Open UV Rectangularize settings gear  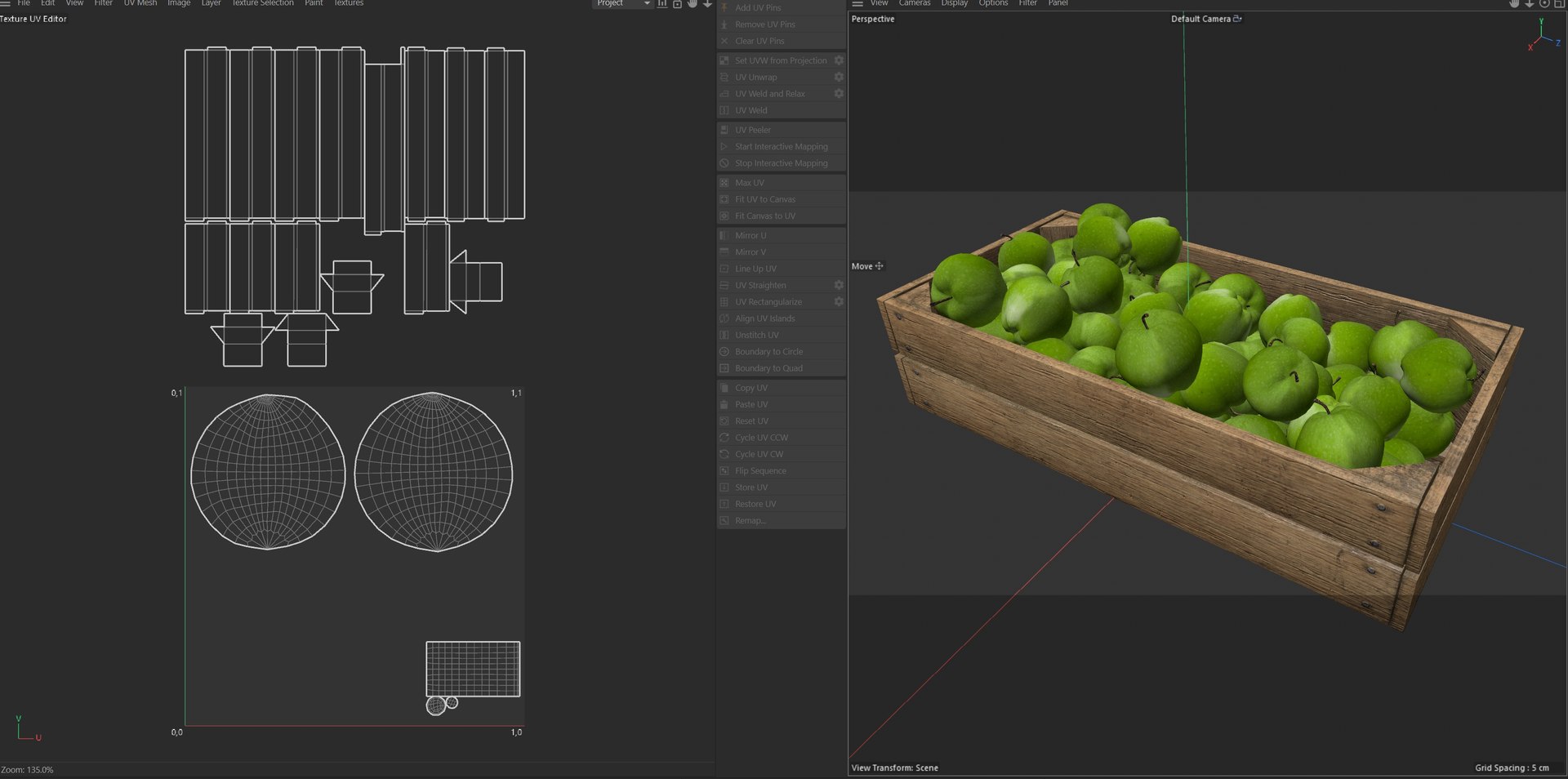[838, 302]
